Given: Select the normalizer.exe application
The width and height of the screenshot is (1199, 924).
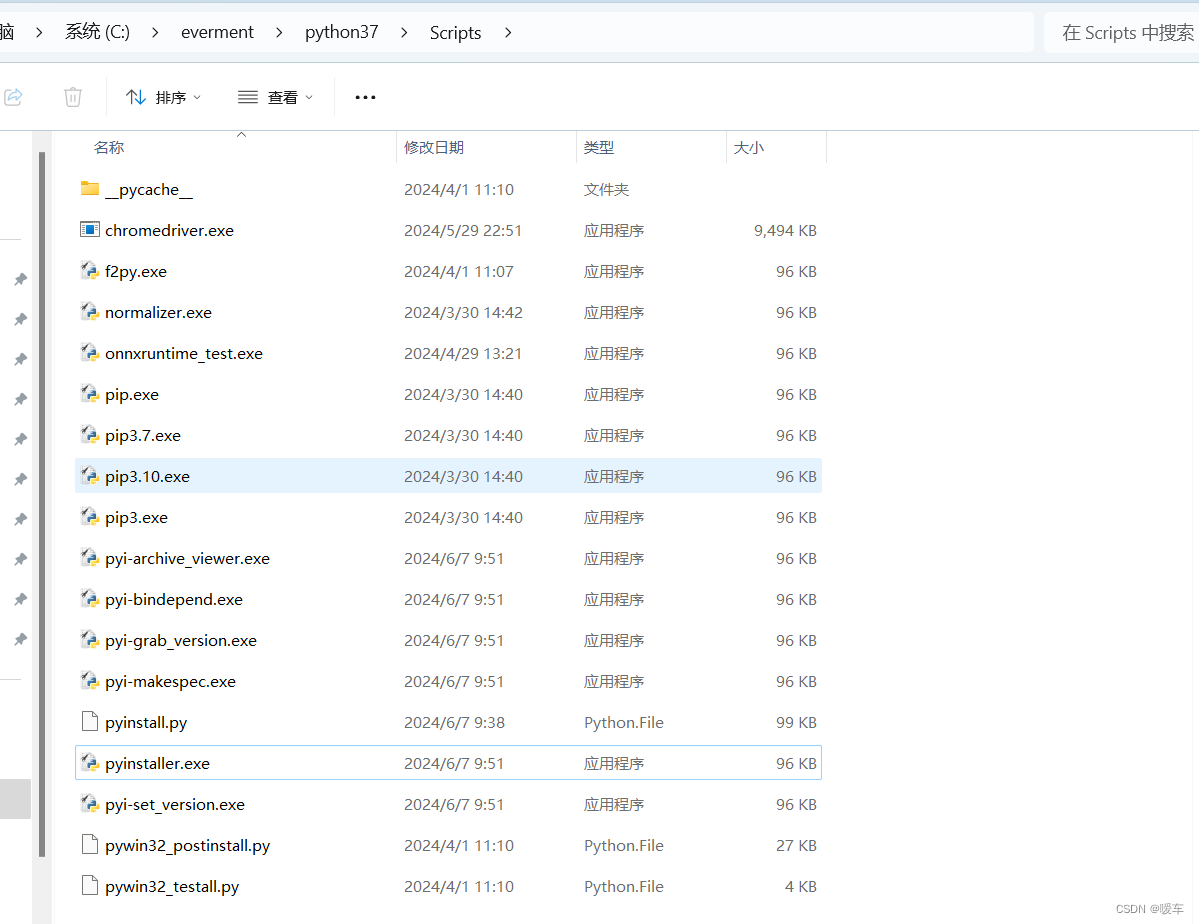Looking at the screenshot, I should pyautogui.click(x=158, y=312).
